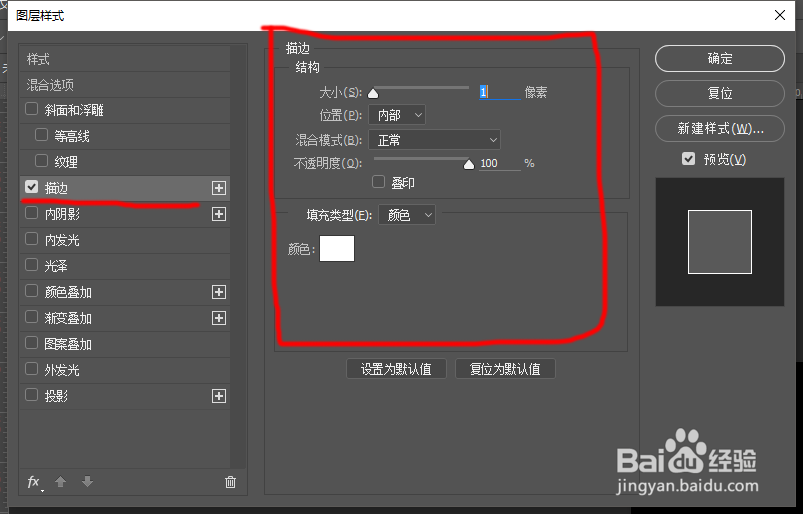Toggle the 预览 checkbox
Viewport: 803px width, 514px height.
[689, 159]
